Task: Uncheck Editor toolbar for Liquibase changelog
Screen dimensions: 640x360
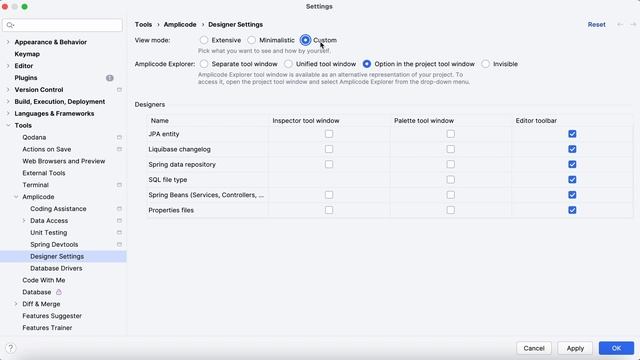Action: (572, 149)
